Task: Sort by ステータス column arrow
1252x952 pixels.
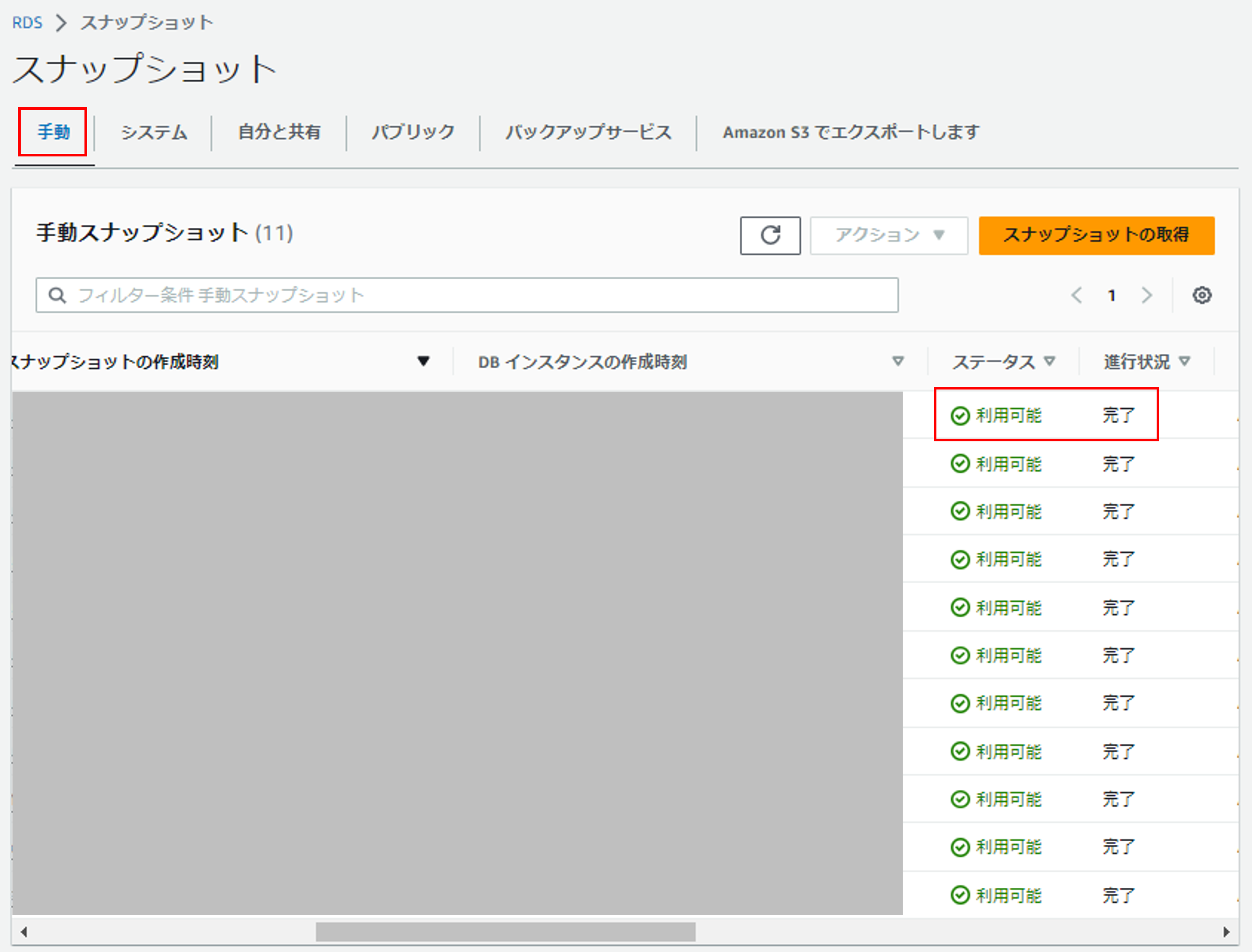Action: click(x=1049, y=361)
